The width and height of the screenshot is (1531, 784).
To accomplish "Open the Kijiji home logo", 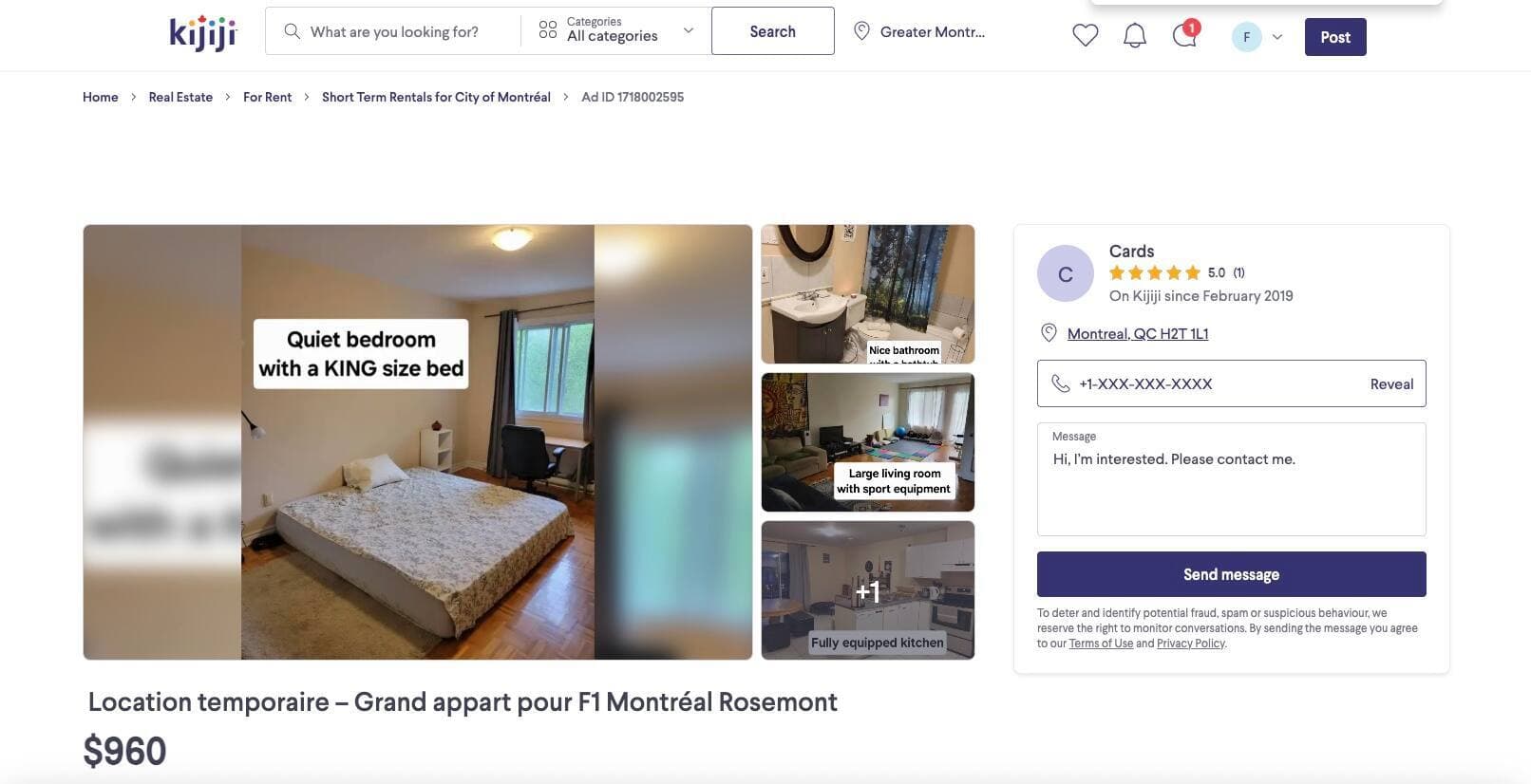I will tap(202, 32).
